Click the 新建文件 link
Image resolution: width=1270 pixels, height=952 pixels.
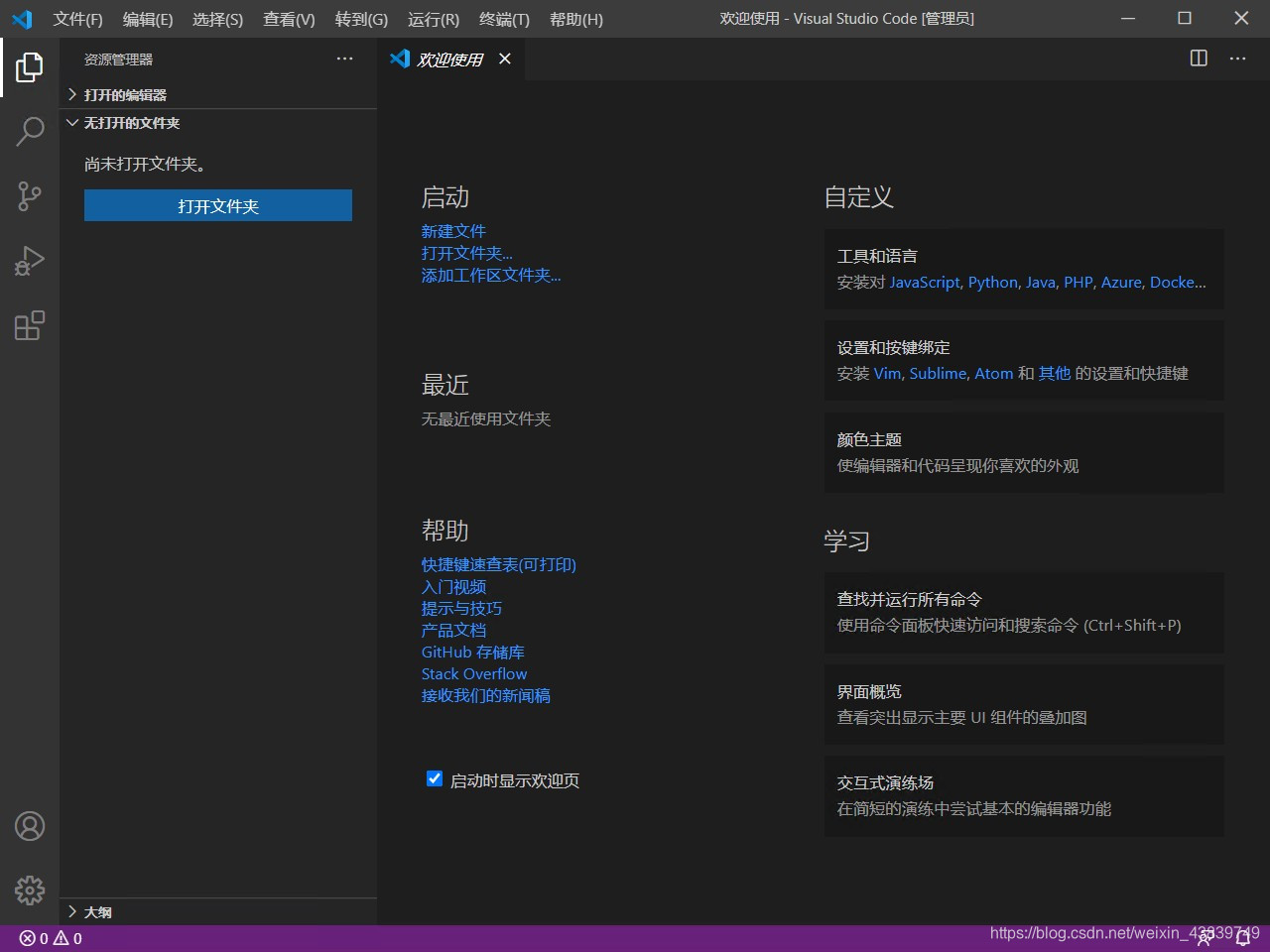tap(453, 231)
